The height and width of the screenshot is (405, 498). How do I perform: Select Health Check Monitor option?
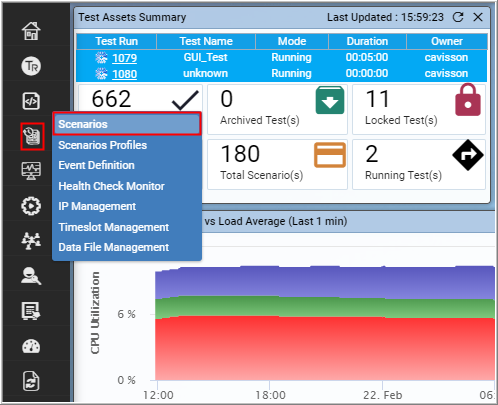tap(111, 186)
